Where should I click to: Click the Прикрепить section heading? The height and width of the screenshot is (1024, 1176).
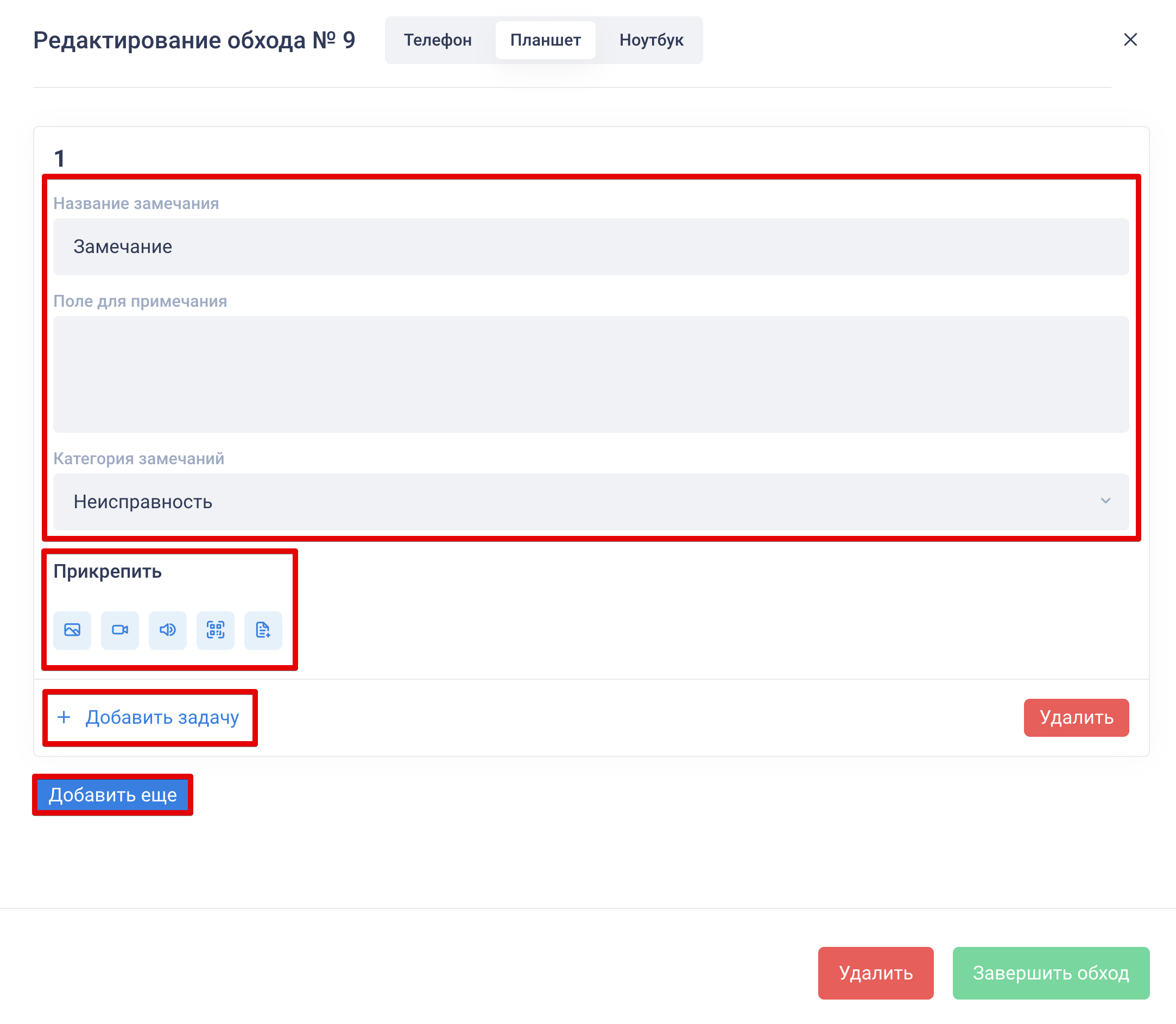pos(108,571)
